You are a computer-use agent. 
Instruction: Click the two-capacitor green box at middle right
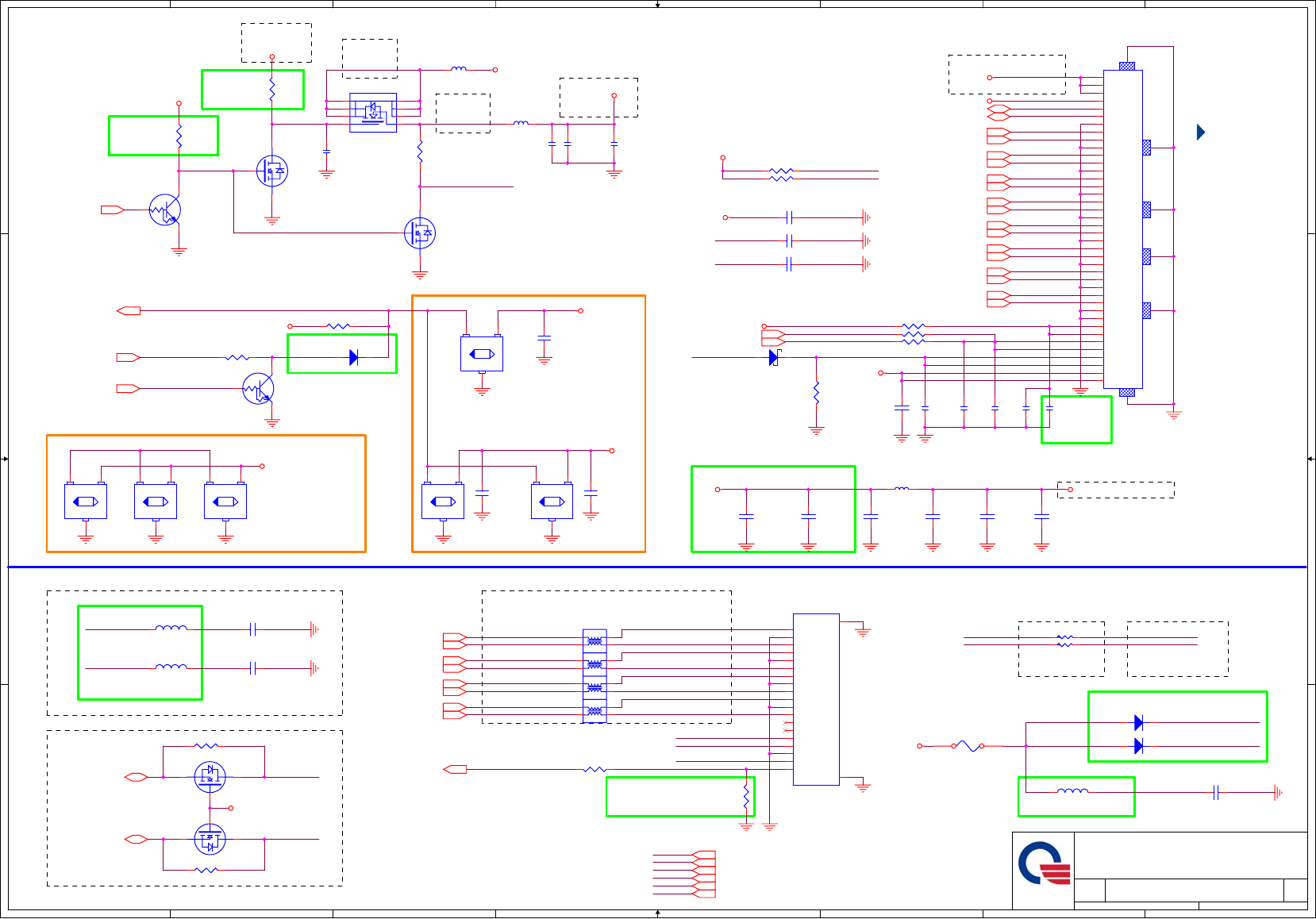click(773, 509)
